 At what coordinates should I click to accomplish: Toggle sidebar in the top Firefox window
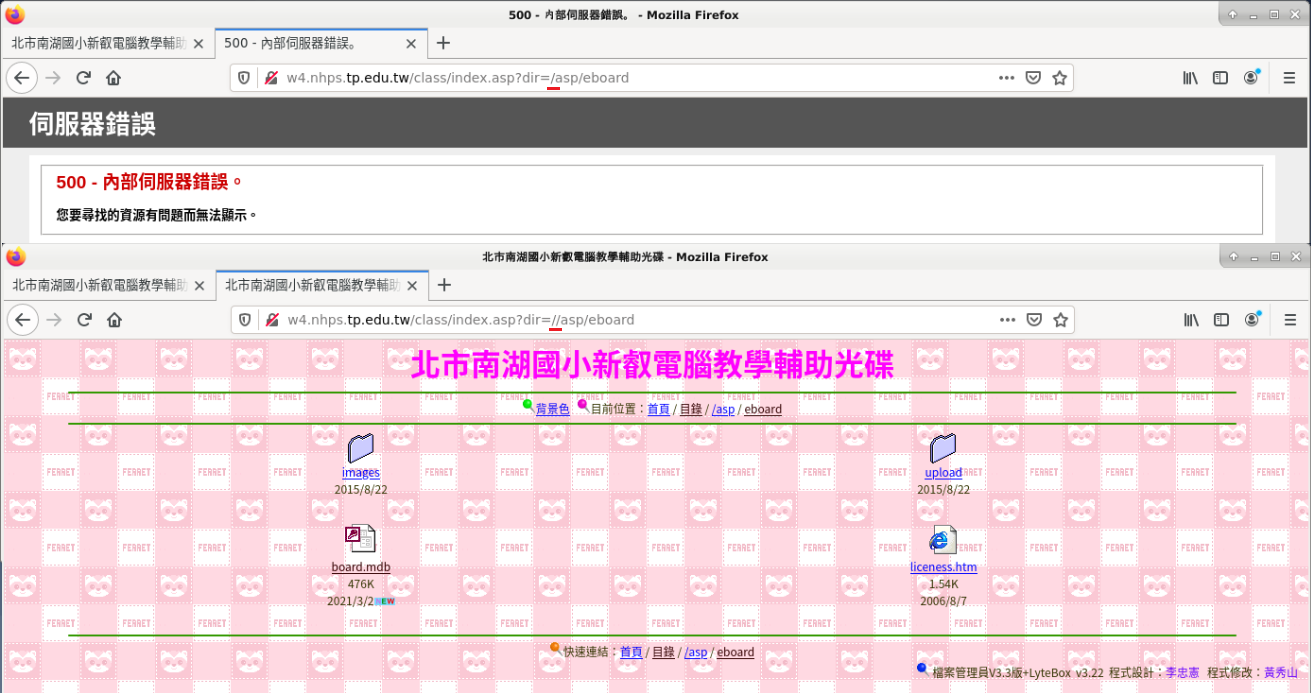[x=1221, y=78]
